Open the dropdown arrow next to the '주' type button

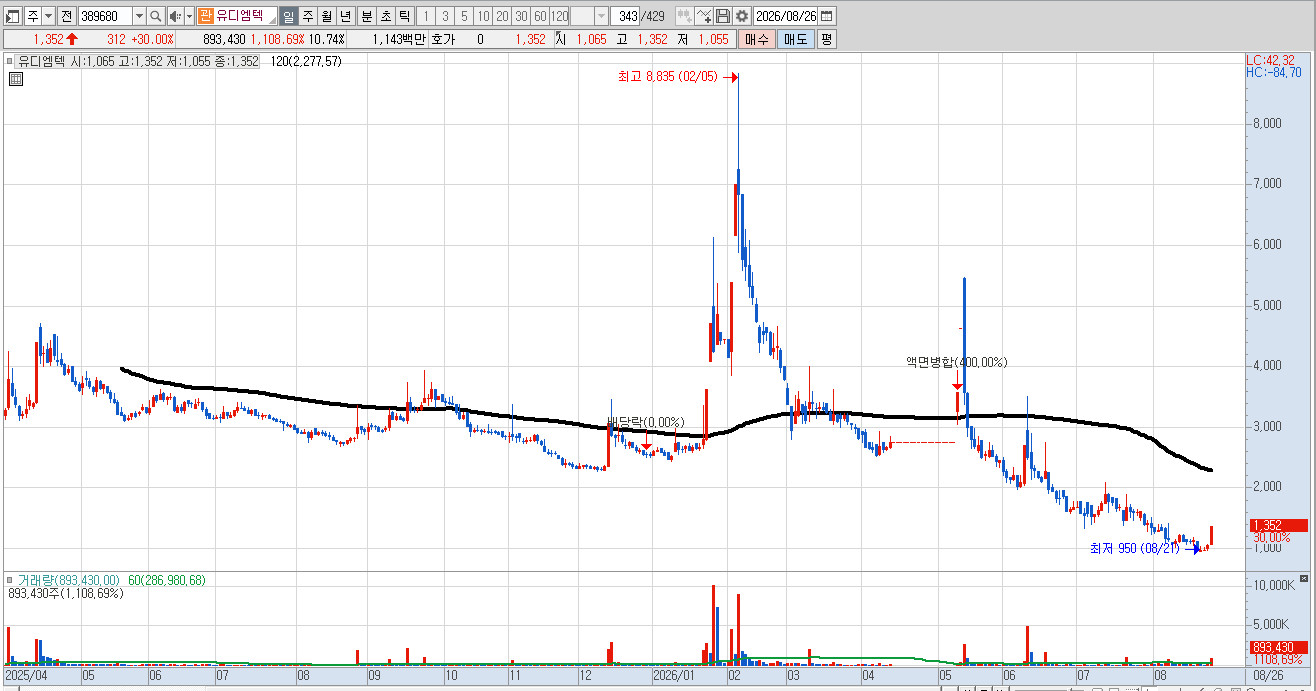coord(48,16)
